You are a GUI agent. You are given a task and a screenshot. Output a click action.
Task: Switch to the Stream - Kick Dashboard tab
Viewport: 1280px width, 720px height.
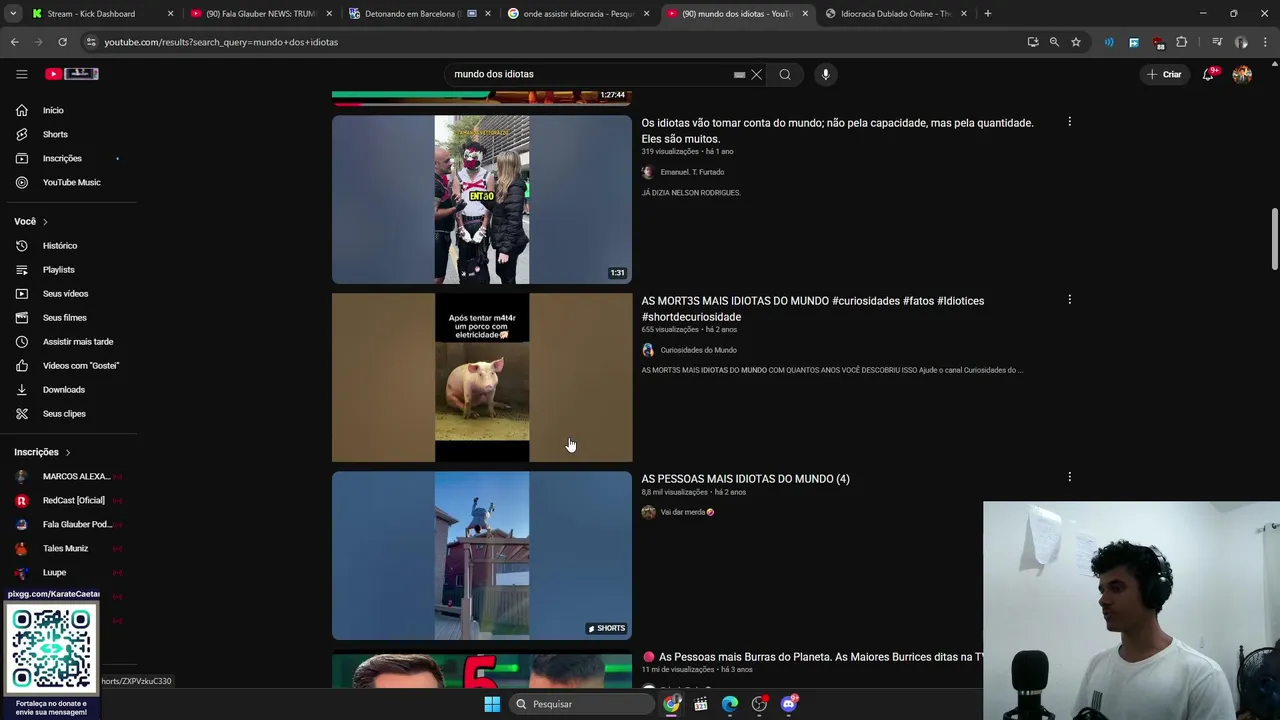[100, 14]
